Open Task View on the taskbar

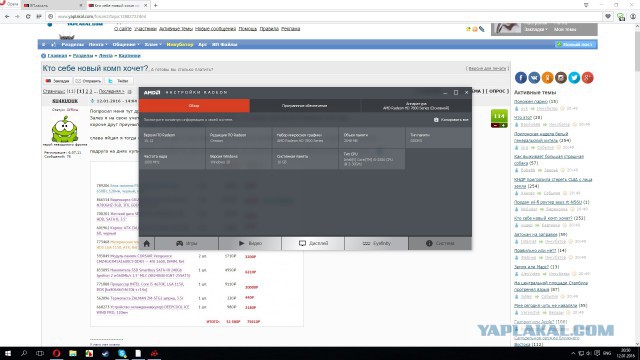click(40, 353)
